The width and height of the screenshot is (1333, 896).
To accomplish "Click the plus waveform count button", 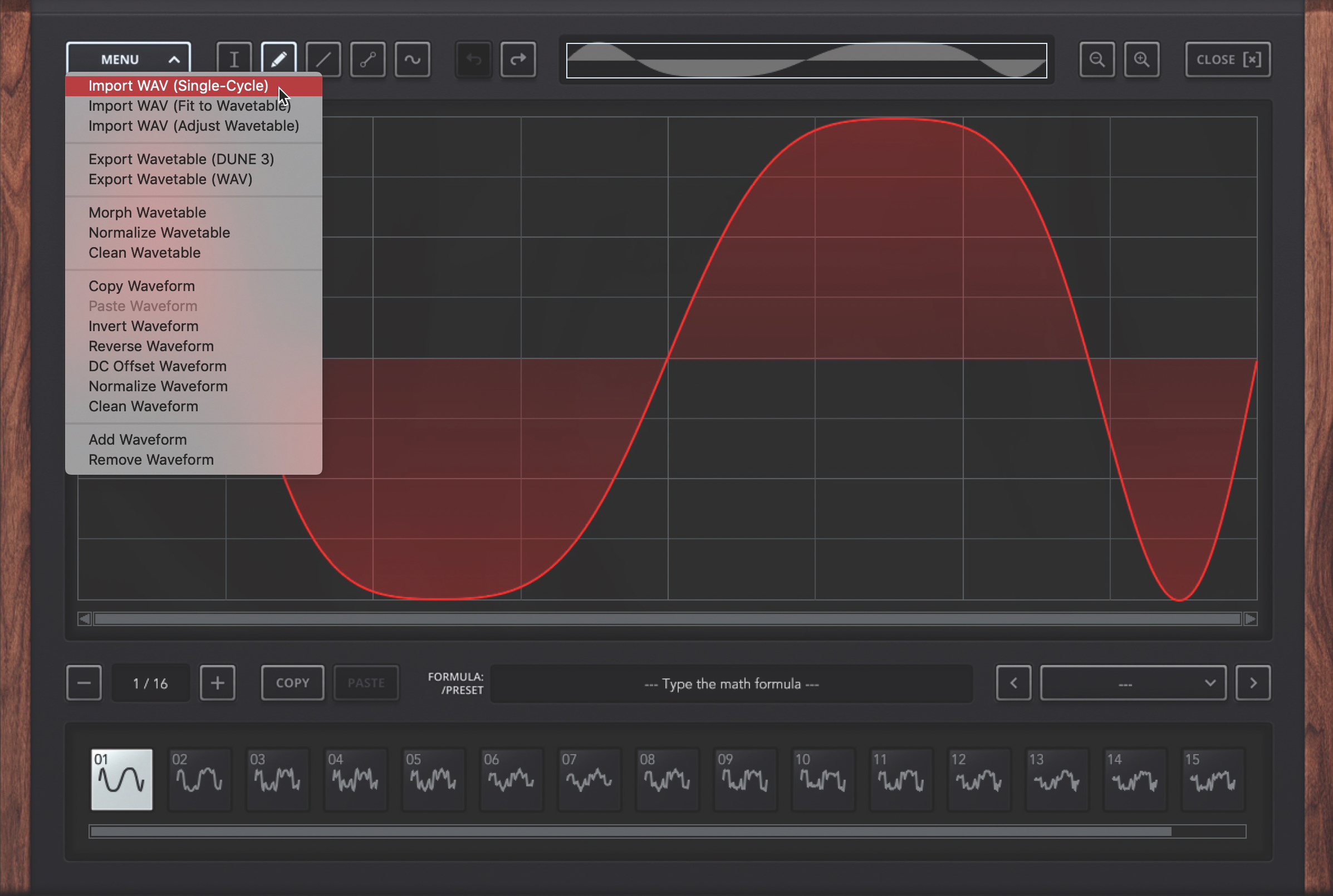I will point(217,682).
